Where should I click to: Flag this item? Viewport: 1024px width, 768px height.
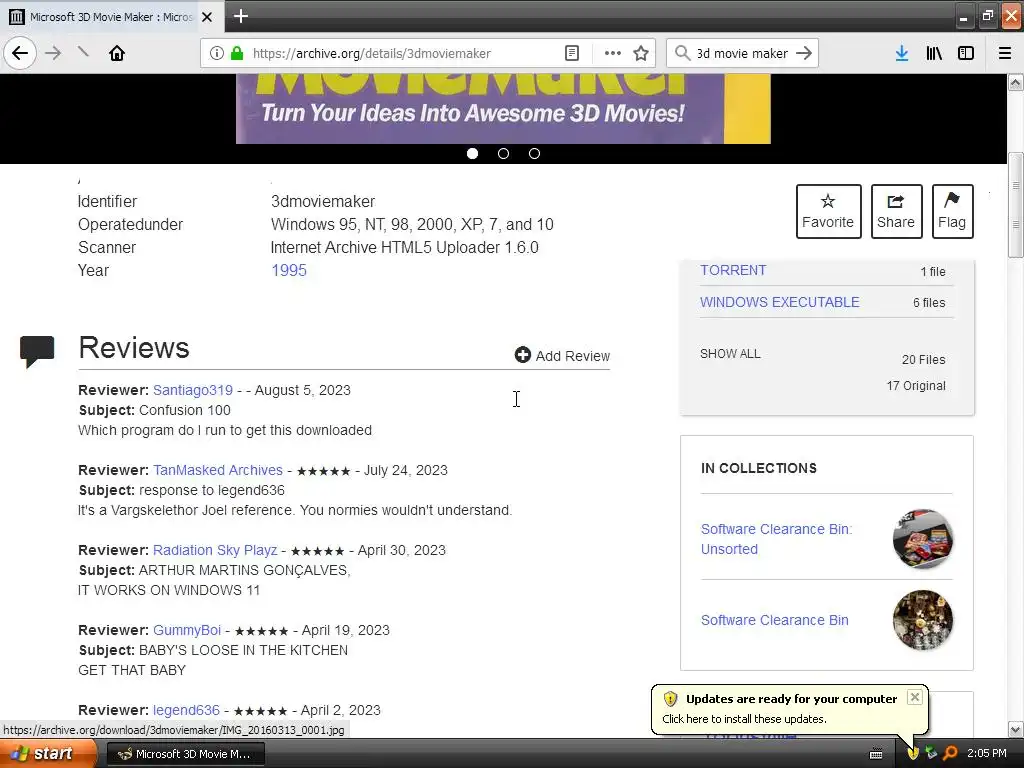[x=952, y=211]
